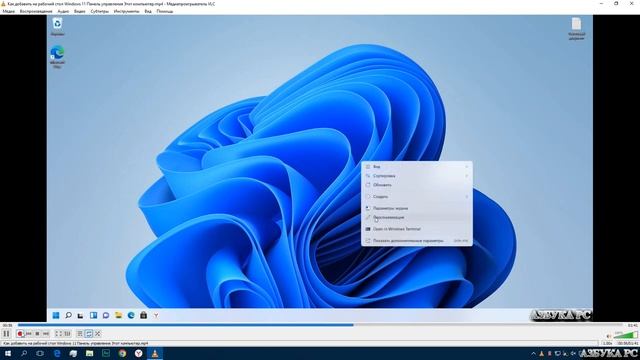Open the Windows Start button on host taskbar
640x360 pixels.
(8, 353)
